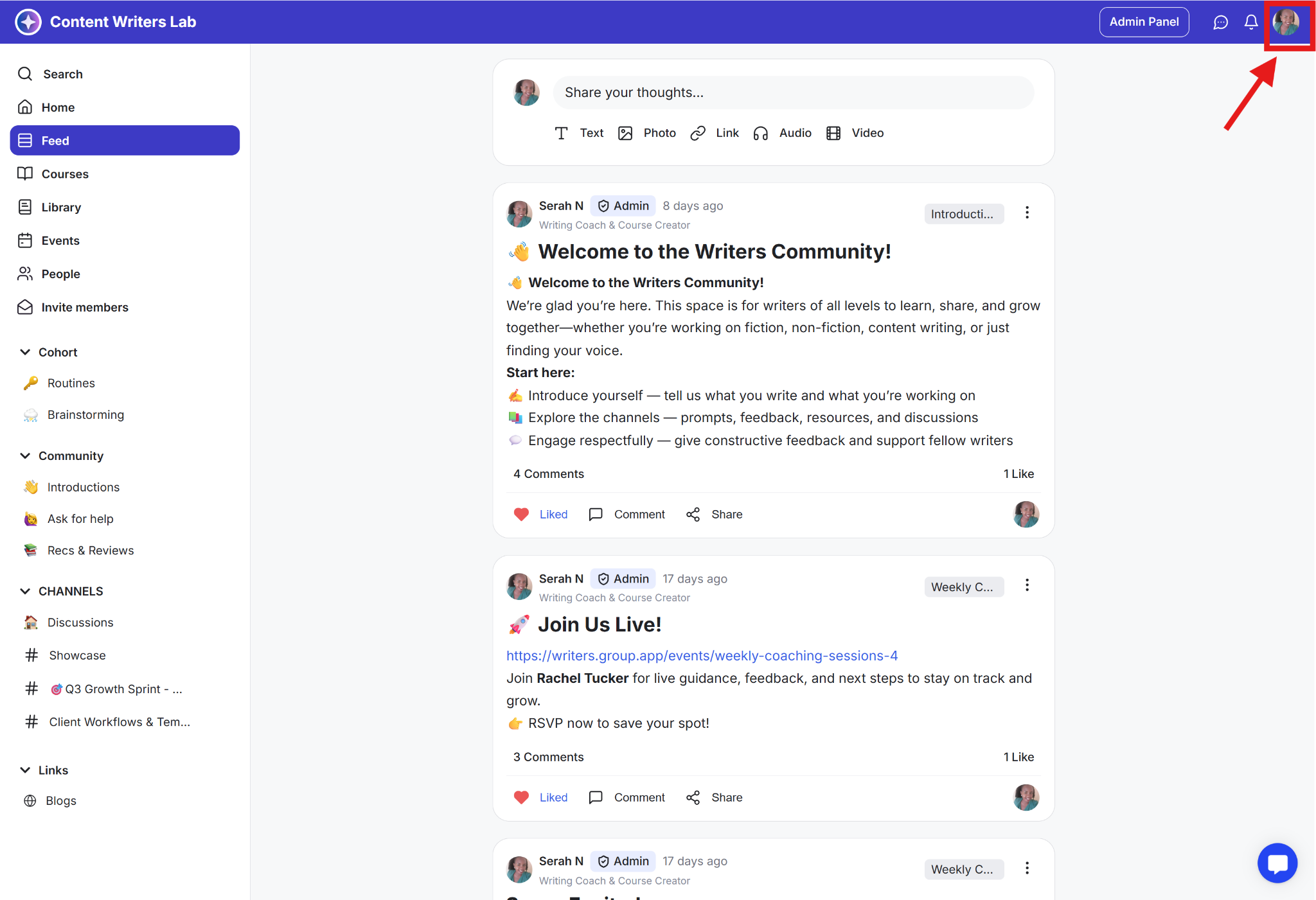The image size is (1316, 900).
Task: Open the Introductions space in sidebar
Action: click(84, 487)
